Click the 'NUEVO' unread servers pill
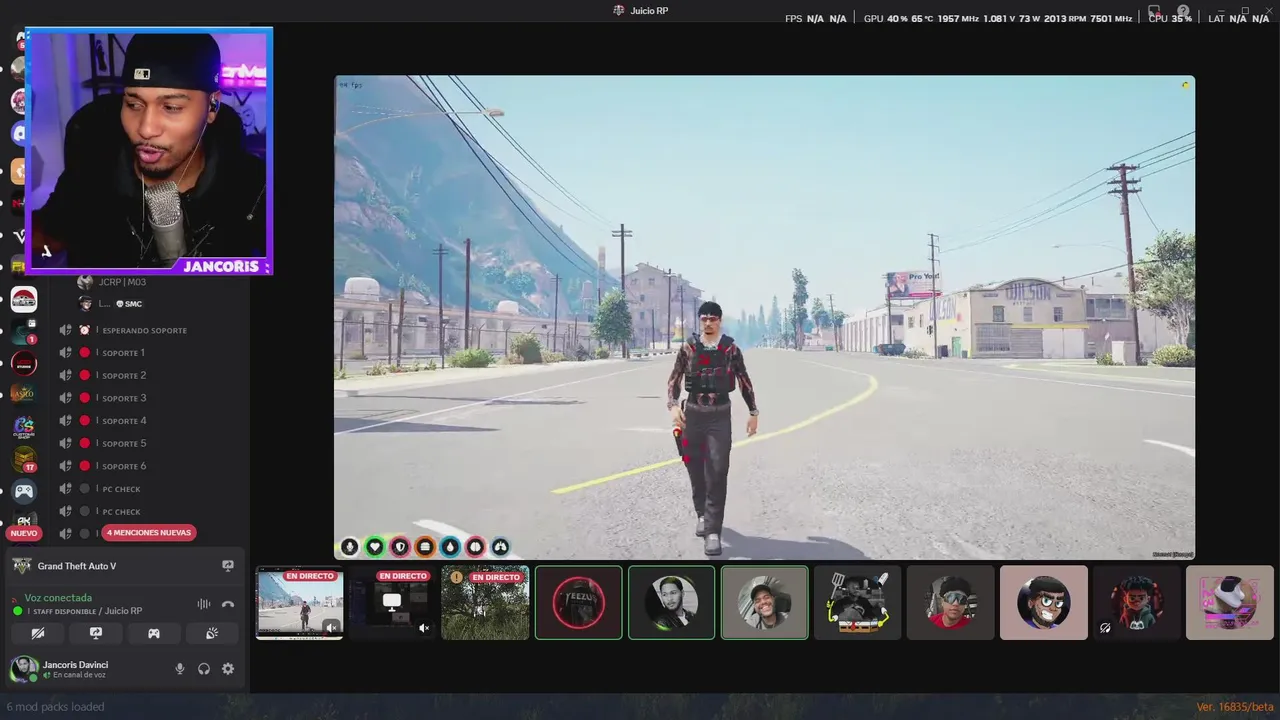 click(24, 533)
